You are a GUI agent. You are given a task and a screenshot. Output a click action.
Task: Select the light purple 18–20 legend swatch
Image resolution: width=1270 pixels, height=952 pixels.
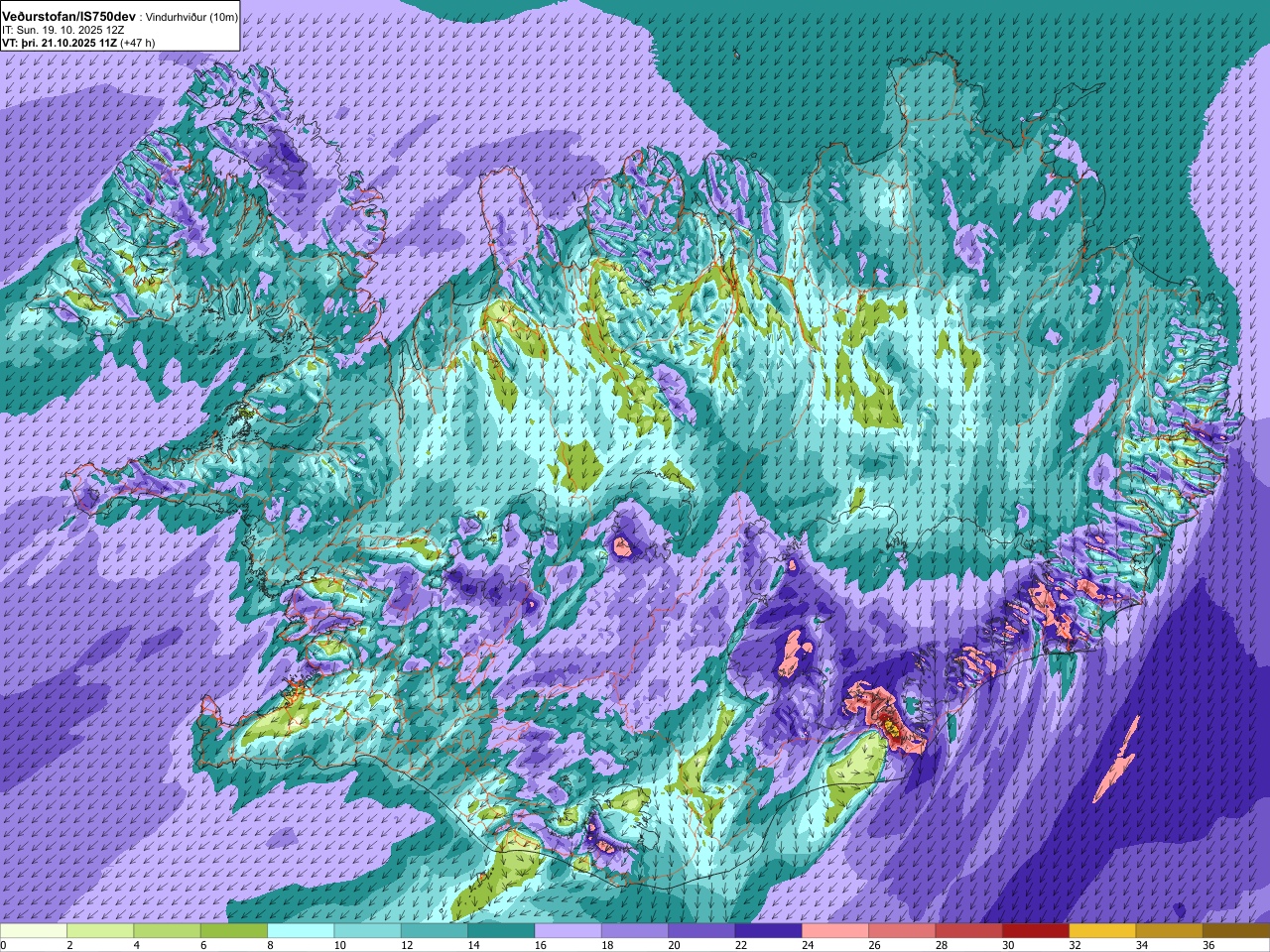(635, 931)
